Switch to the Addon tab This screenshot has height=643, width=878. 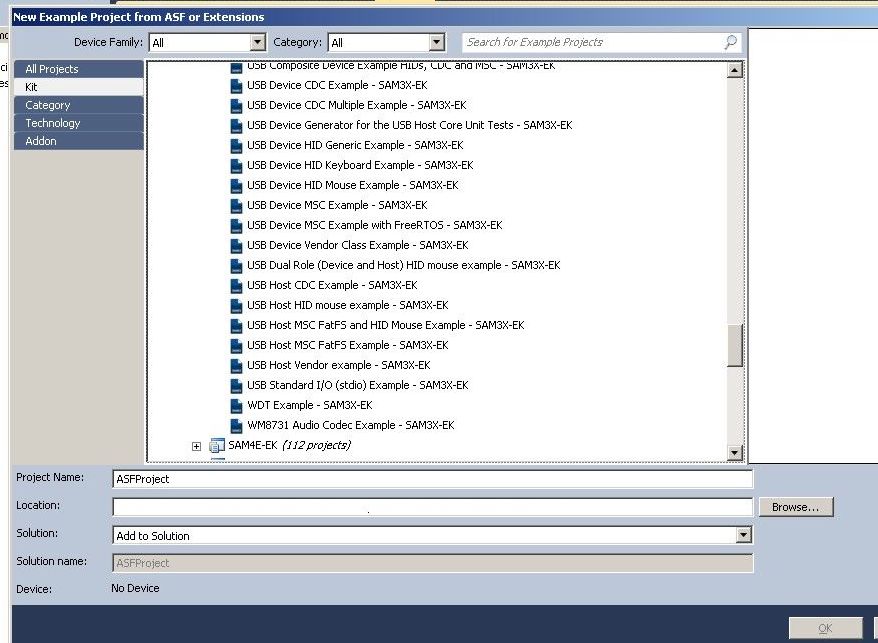(x=78, y=141)
